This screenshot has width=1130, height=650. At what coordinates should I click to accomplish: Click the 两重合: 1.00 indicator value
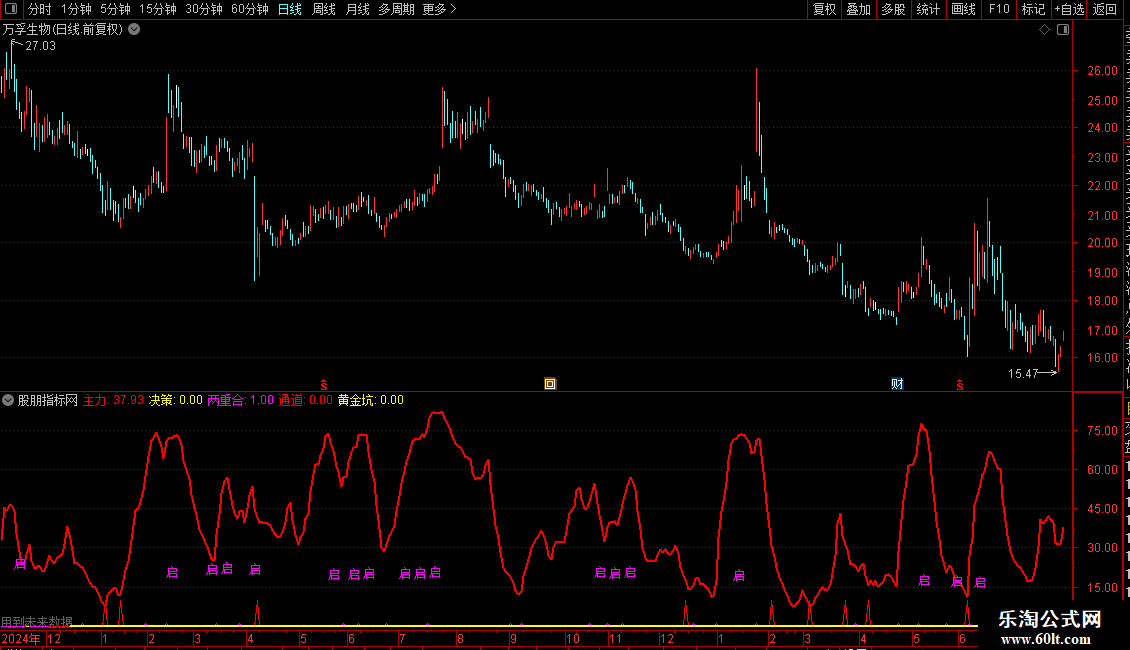point(241,400)
